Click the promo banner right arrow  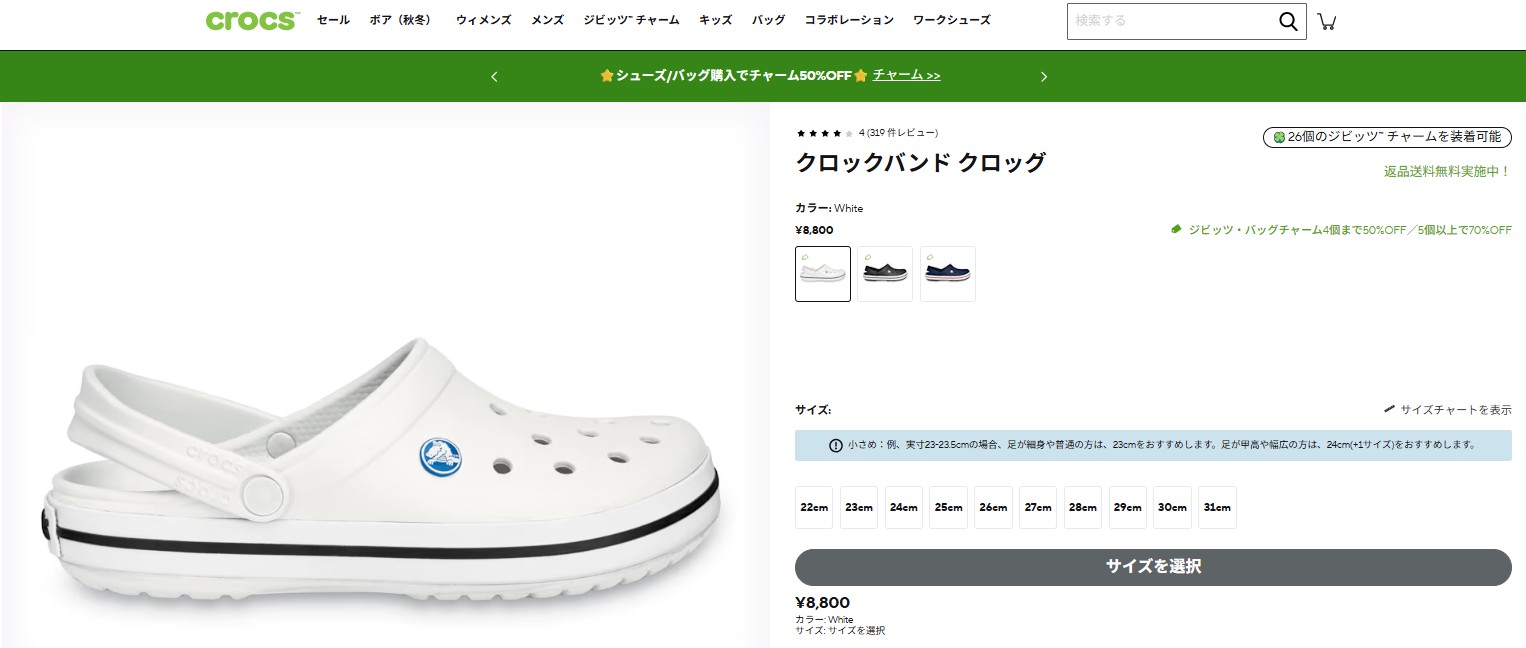click(x=1044, y=76)
